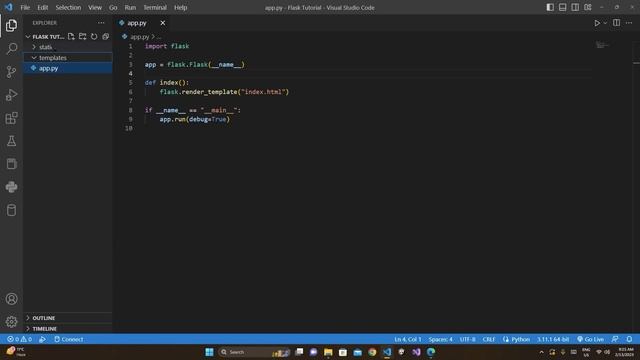Open the Python extension icon in activity bar

[x=11, y=187]
